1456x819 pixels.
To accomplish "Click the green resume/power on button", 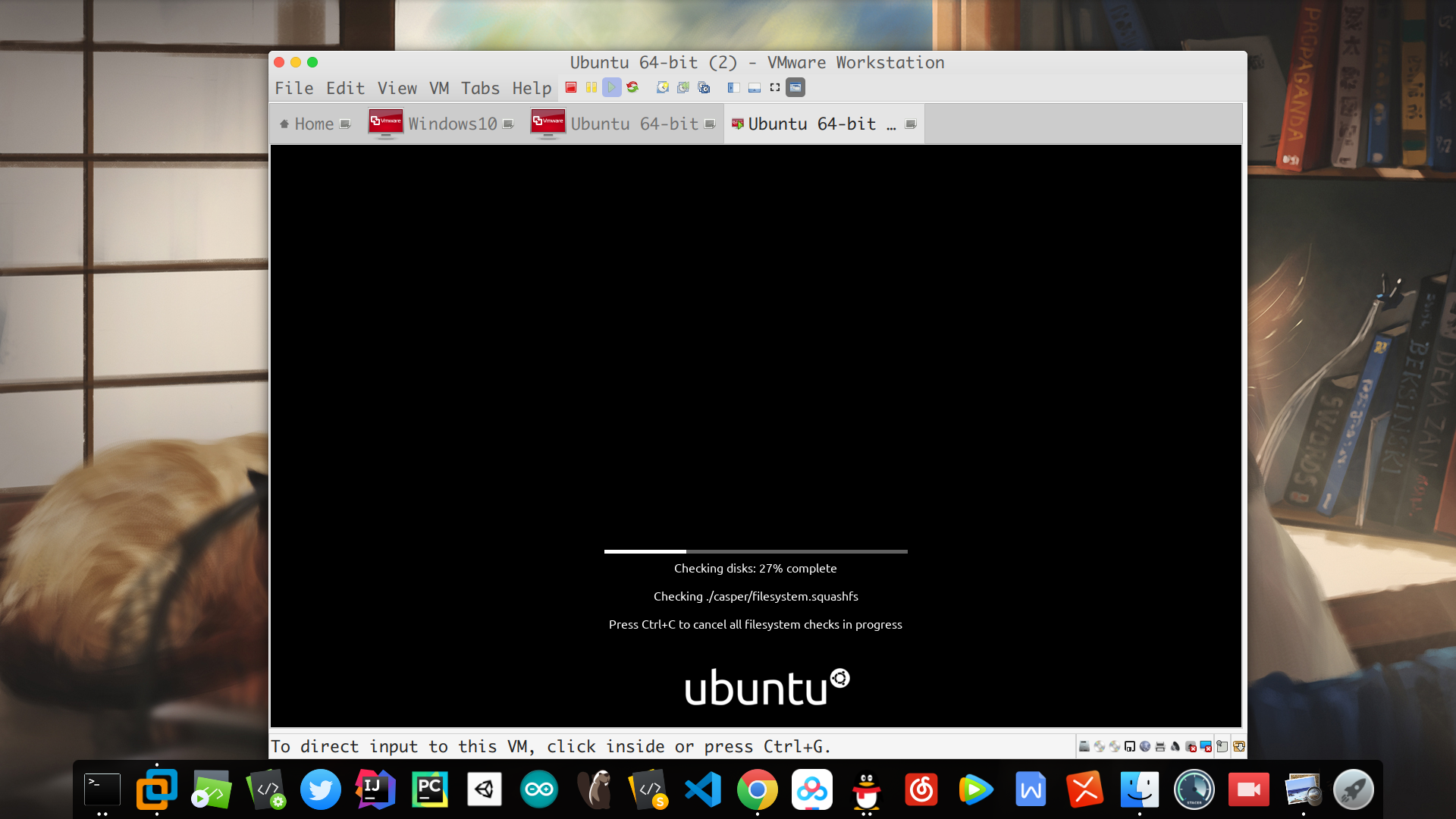I will coord(611,87).
